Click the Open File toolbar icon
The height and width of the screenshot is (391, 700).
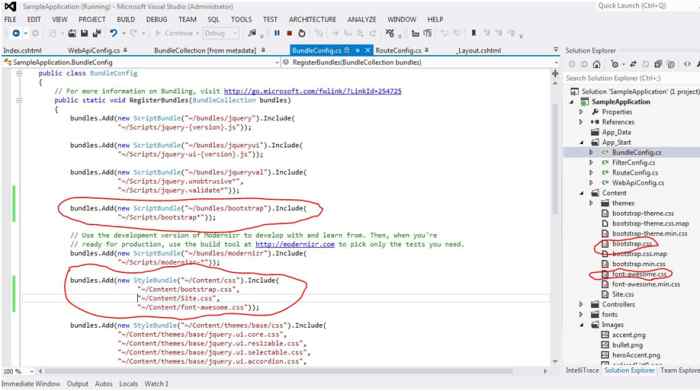tap(72, 33)
